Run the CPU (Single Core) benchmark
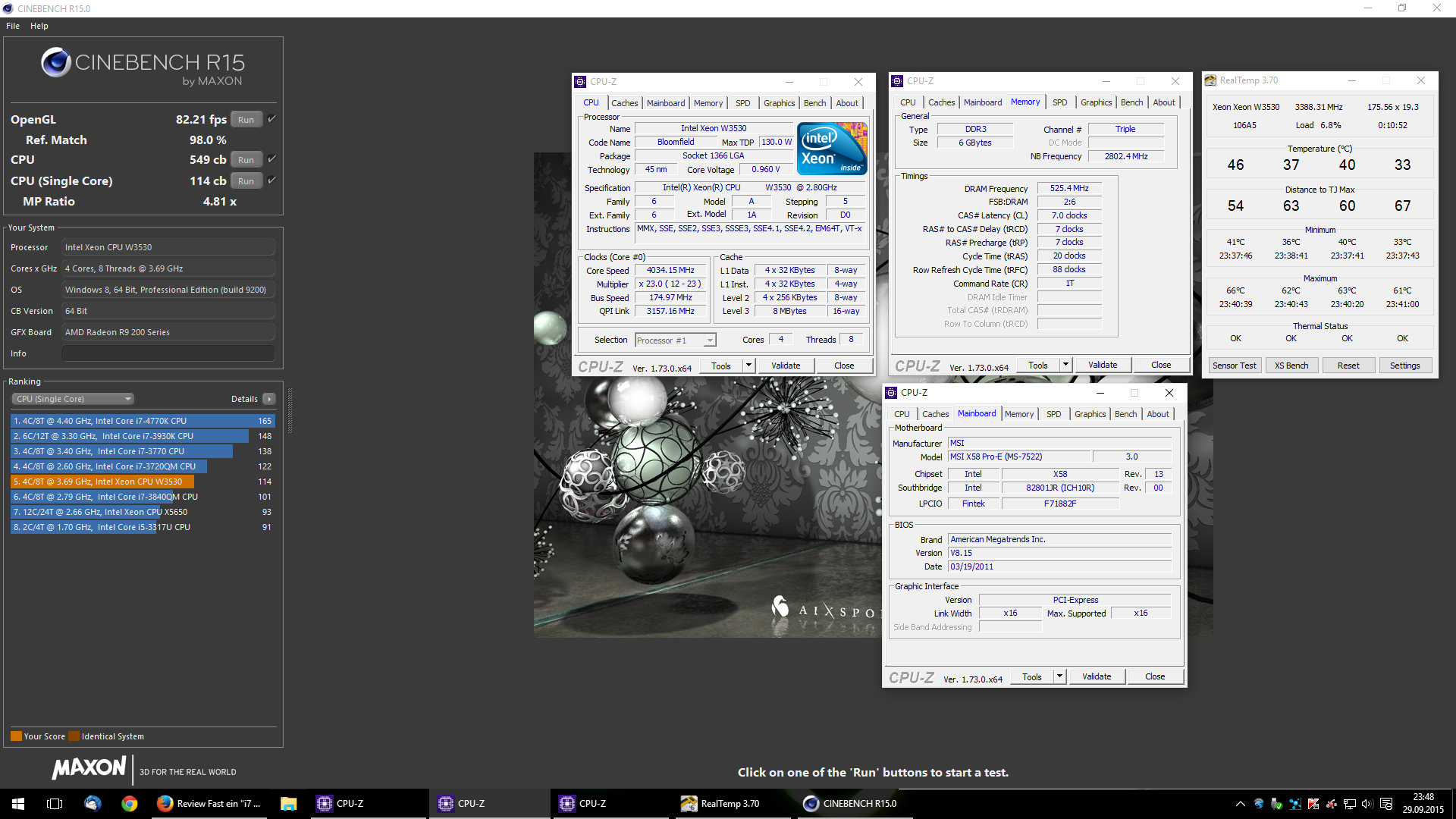 246,180
